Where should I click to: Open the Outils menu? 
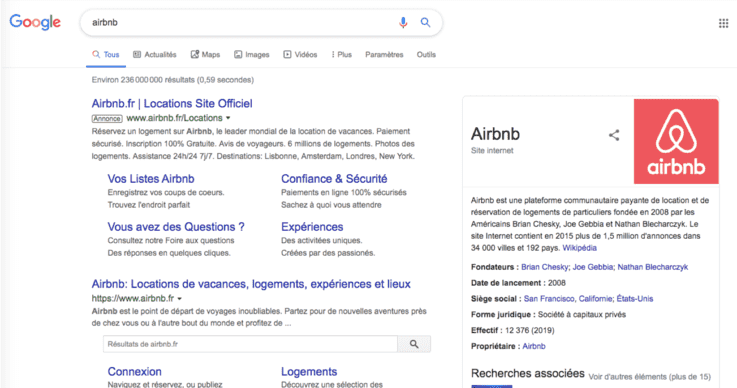coord(426,55)
